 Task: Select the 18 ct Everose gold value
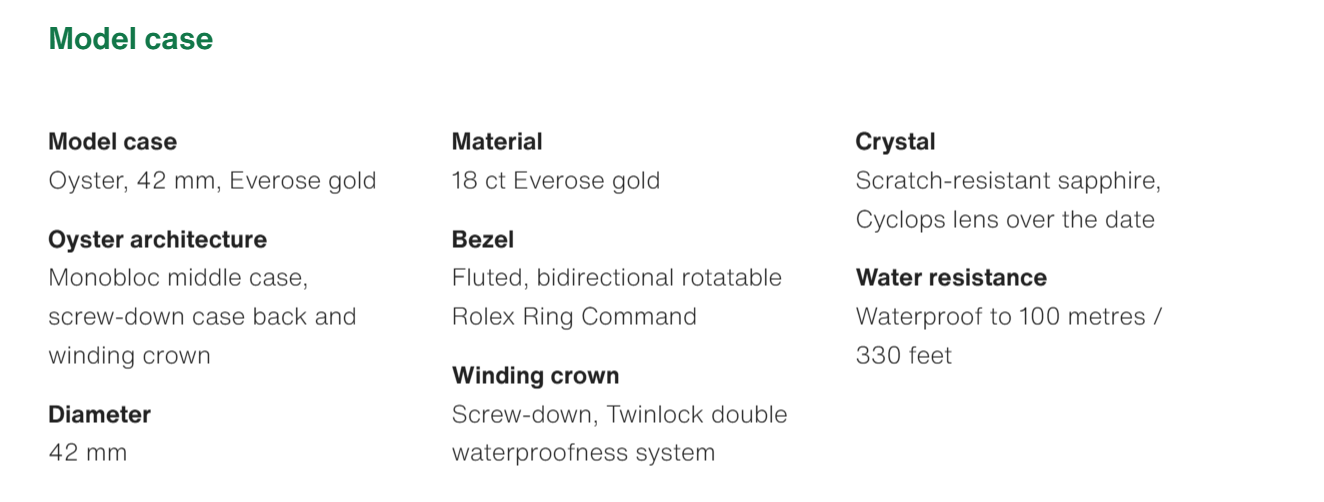click(555, 181)
